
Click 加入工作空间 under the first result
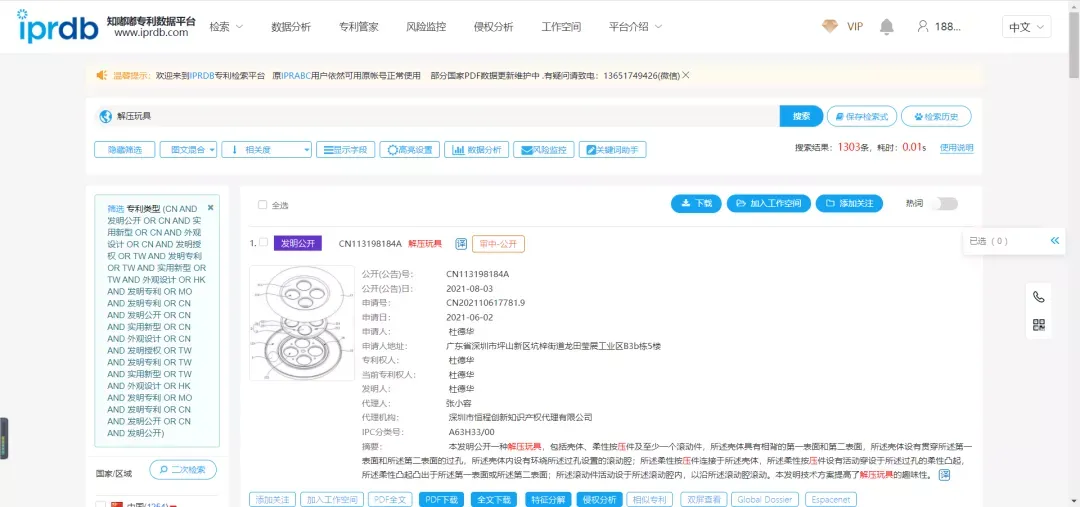click(x=332, y=499)
